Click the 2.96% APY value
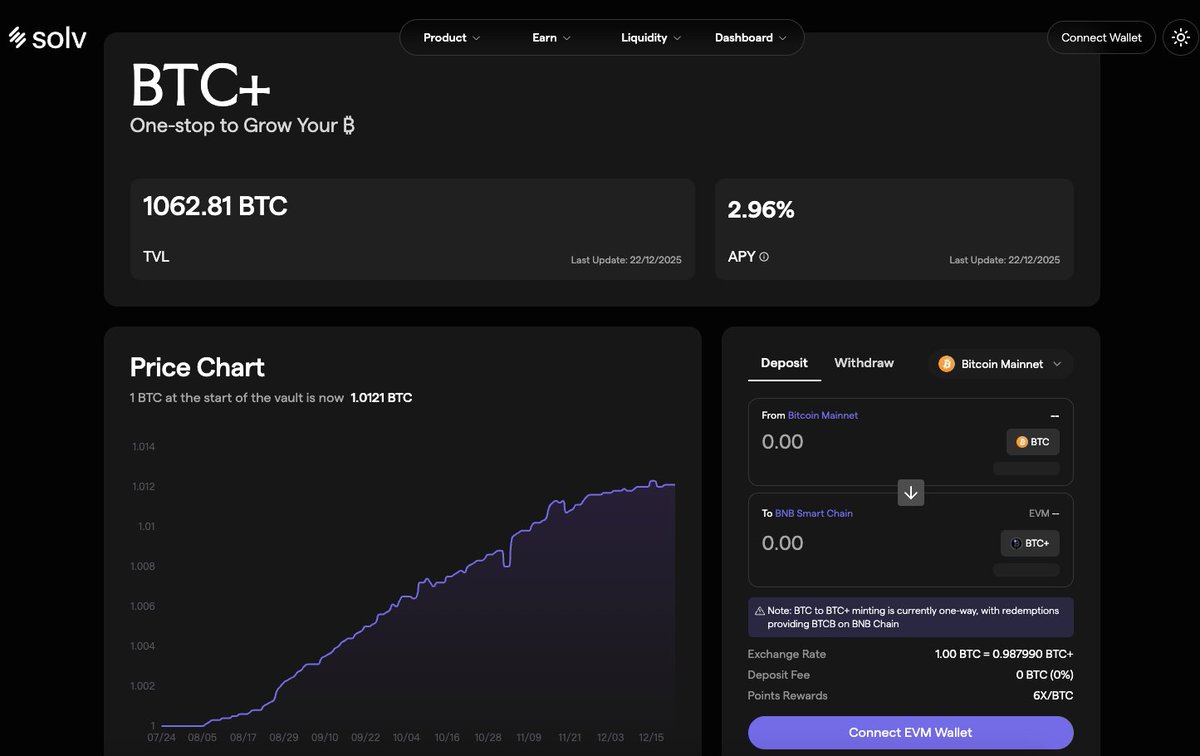The height and width of the screenshot is (756, 1200). click(761, 210)
